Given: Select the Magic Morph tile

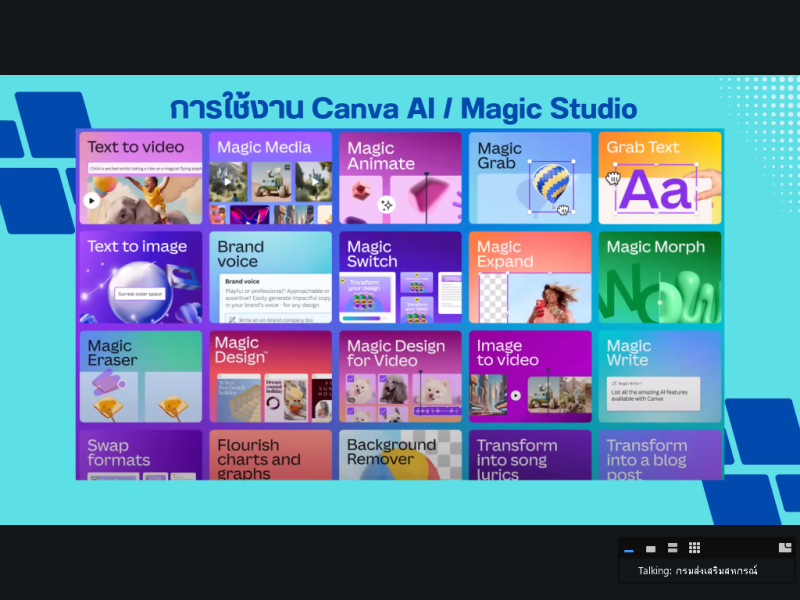Looking at the screenshot, I should click(660, 277).
